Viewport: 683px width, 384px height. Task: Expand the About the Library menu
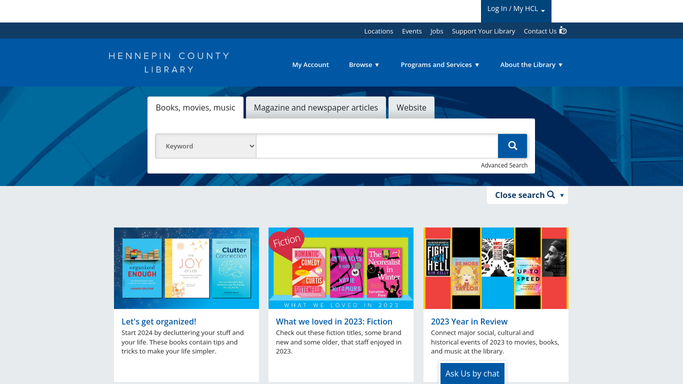pos(531,65)
